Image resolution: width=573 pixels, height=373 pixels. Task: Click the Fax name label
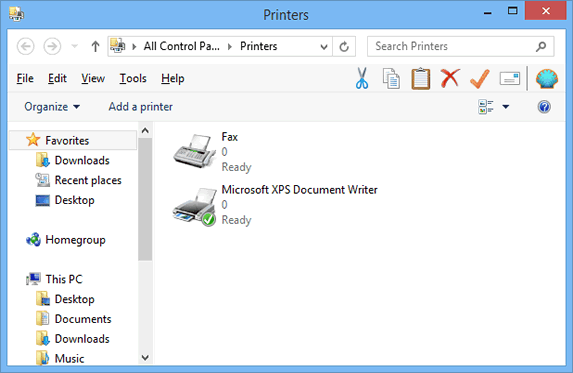tap(229, 137)
